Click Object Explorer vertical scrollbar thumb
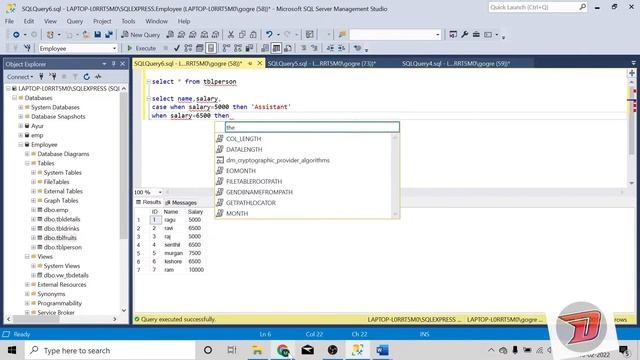This screenshot has width=640, height=360. (x=124, y=166)
